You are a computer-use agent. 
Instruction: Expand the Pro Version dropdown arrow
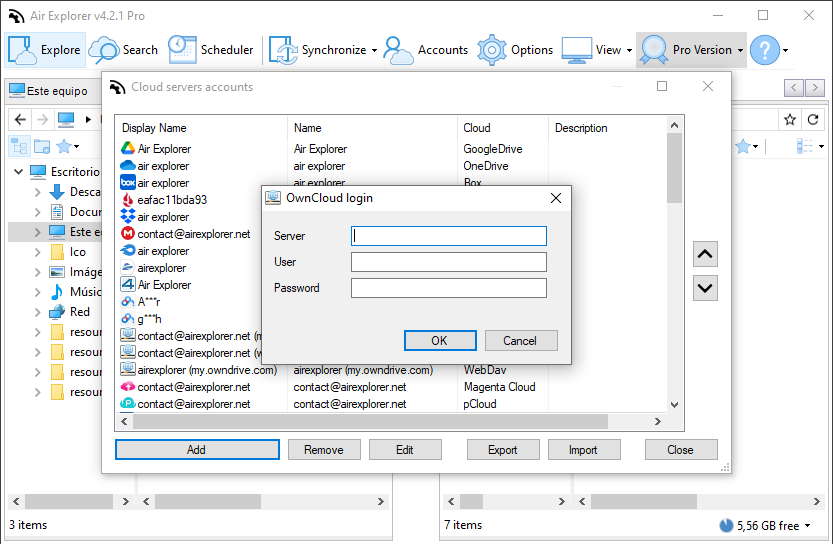coord(741,50)
